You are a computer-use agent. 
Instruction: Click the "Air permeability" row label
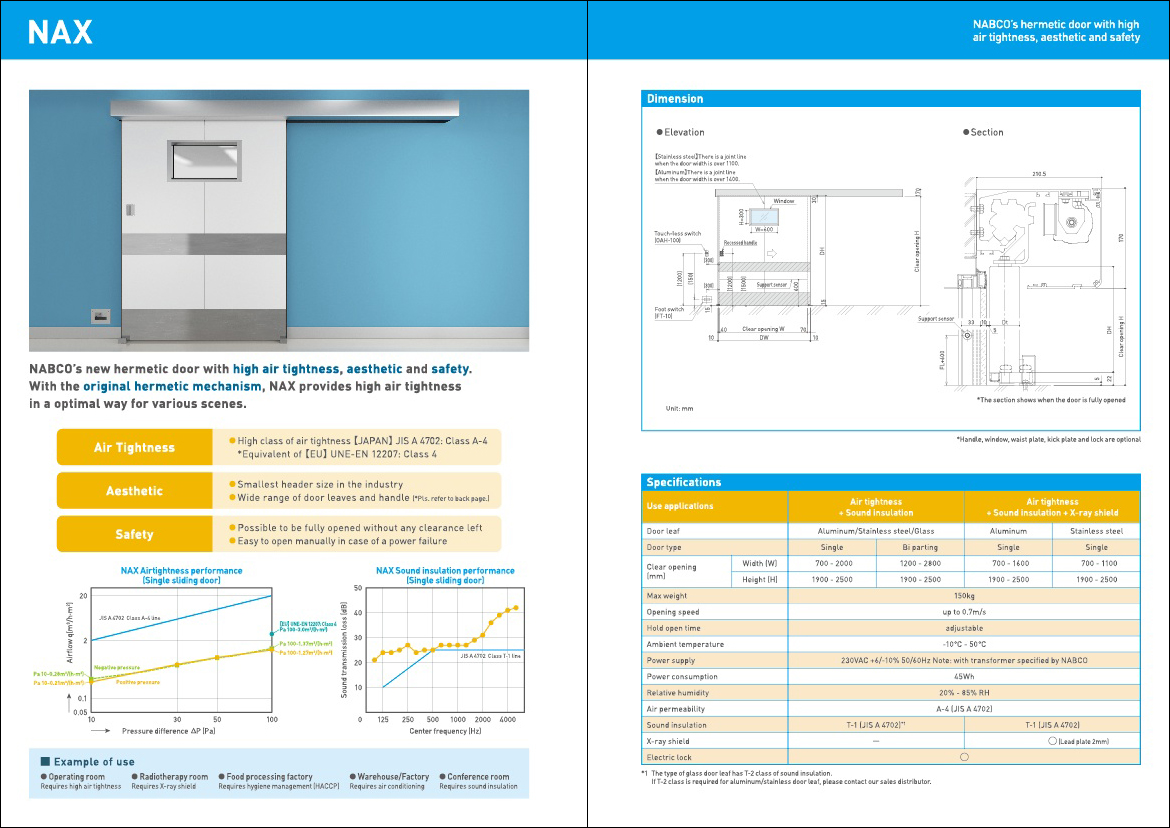coord(675,709)
